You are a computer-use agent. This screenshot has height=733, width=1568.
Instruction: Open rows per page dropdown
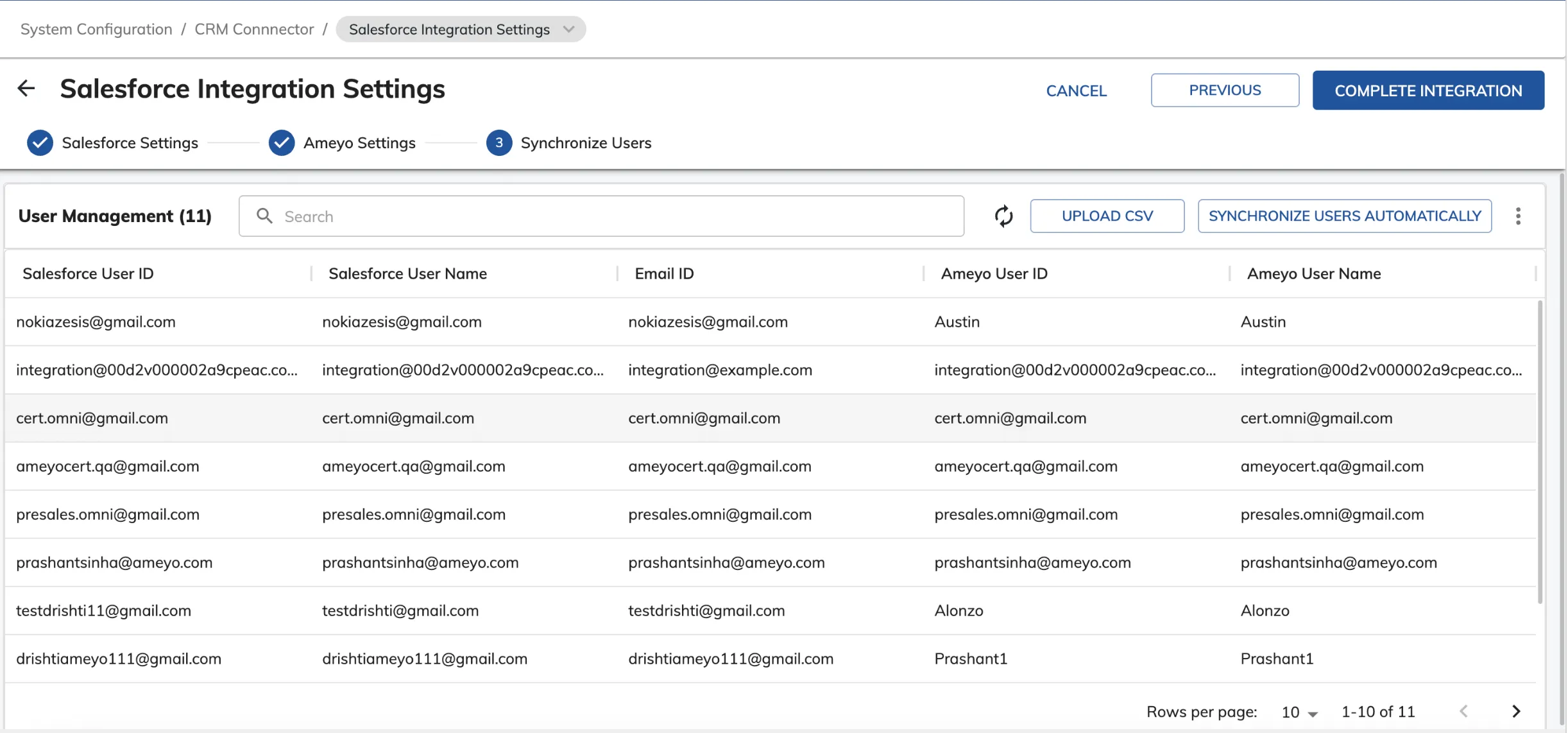click(x=1299, y=712)
